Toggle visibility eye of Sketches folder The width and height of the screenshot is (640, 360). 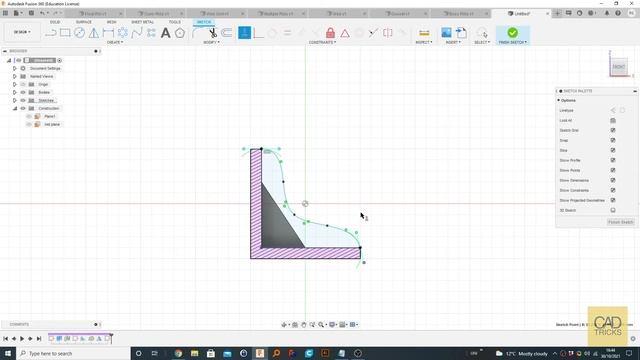[x=23, y=100]
